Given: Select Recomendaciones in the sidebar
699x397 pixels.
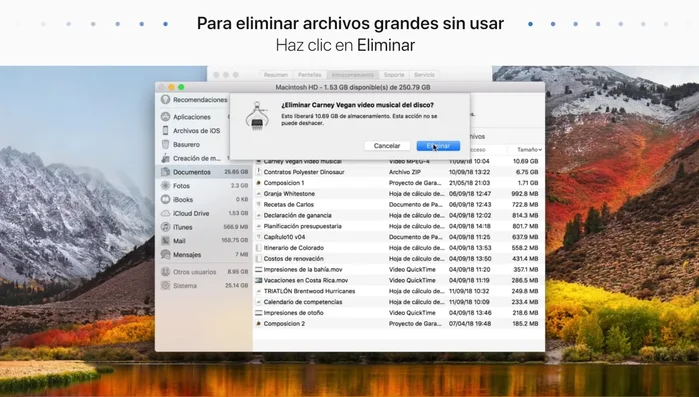Looking at the screenshot, I should 200,100.
